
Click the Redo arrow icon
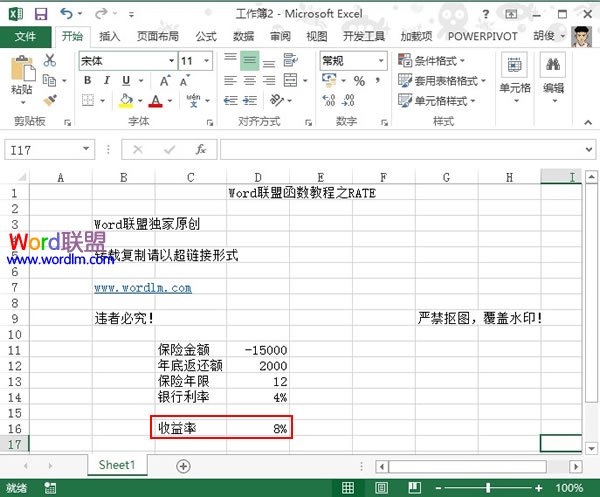click(101, 14)
